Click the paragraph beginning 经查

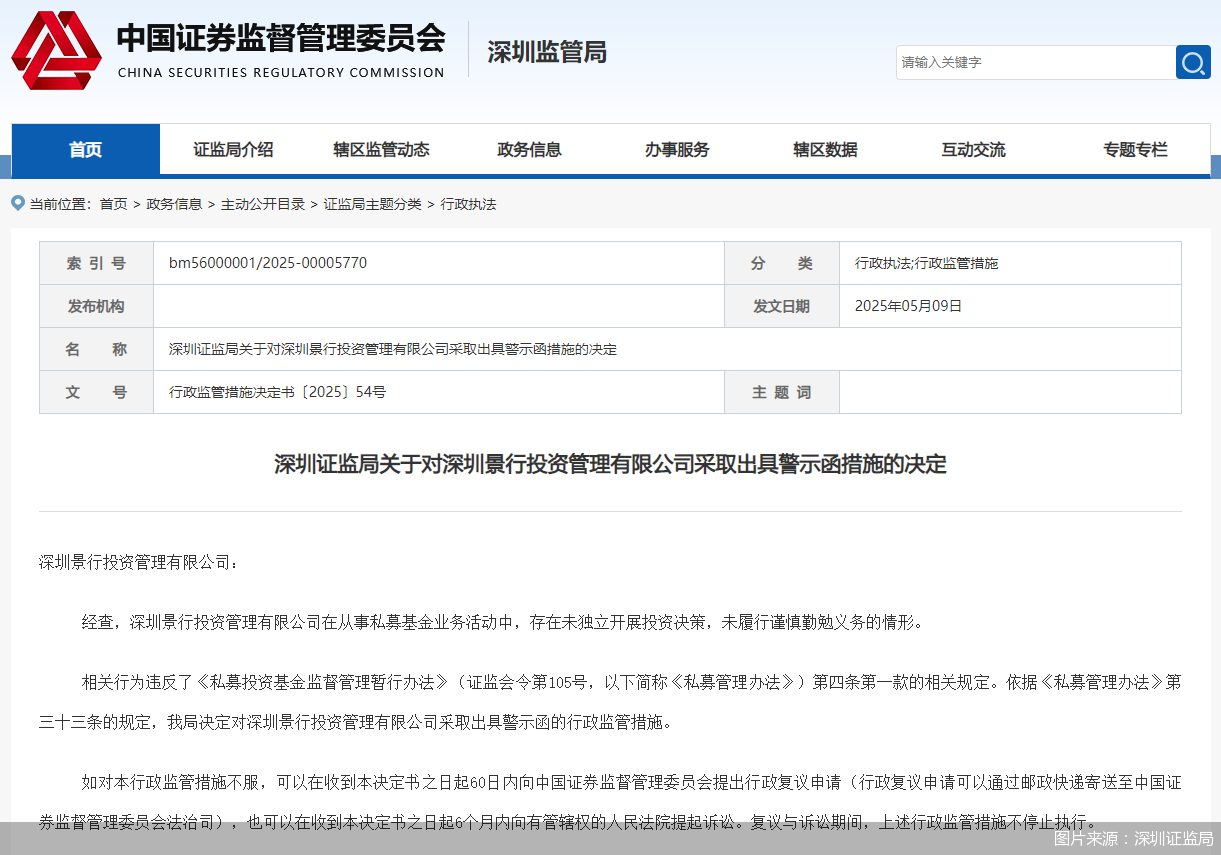[503, 622]
